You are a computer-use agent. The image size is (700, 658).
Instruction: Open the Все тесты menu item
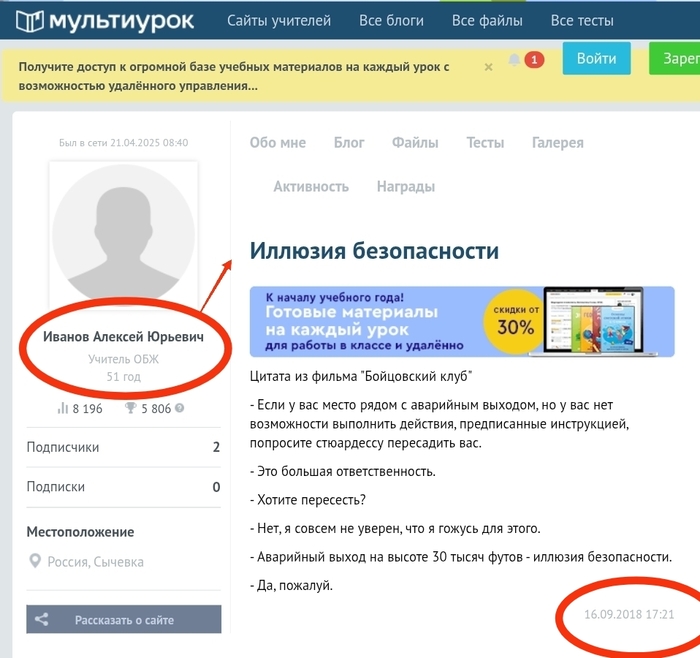[582, 21]
